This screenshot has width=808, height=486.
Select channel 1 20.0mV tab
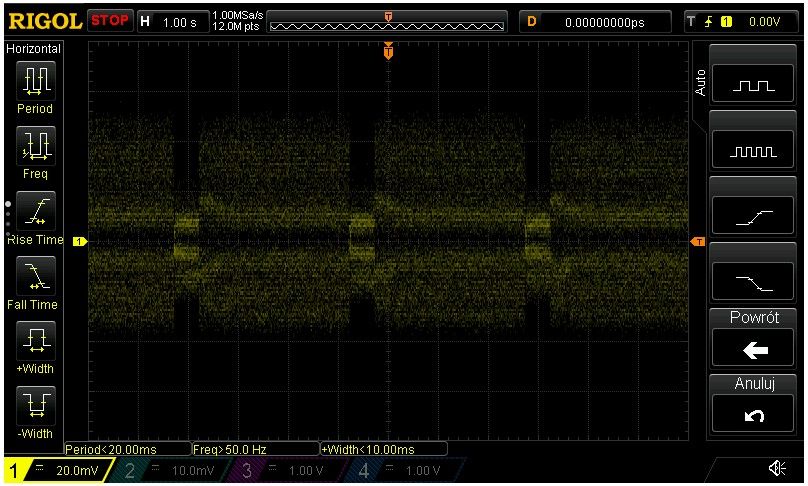tap(58, 470)
